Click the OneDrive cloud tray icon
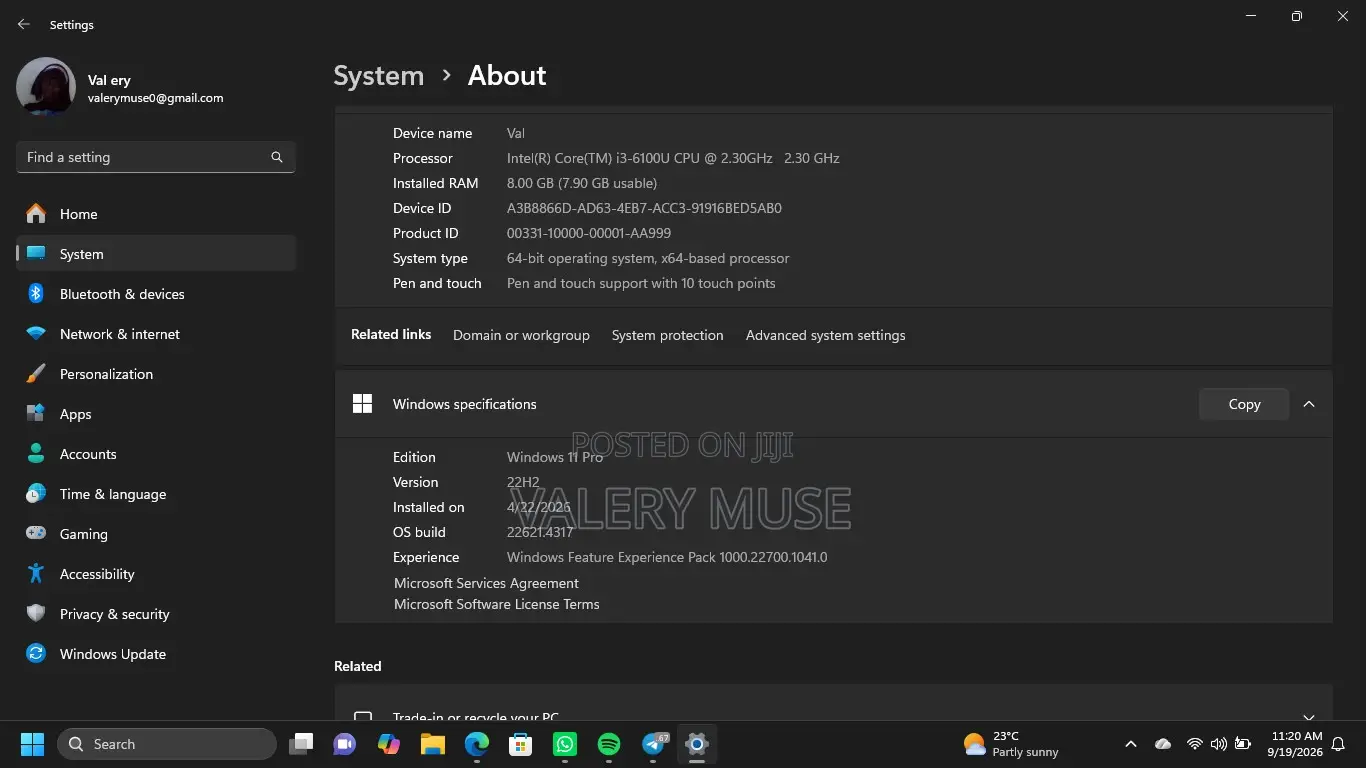Image resolution: width=1366 pixels, height=768 pixels. (x=1163, y=744)
